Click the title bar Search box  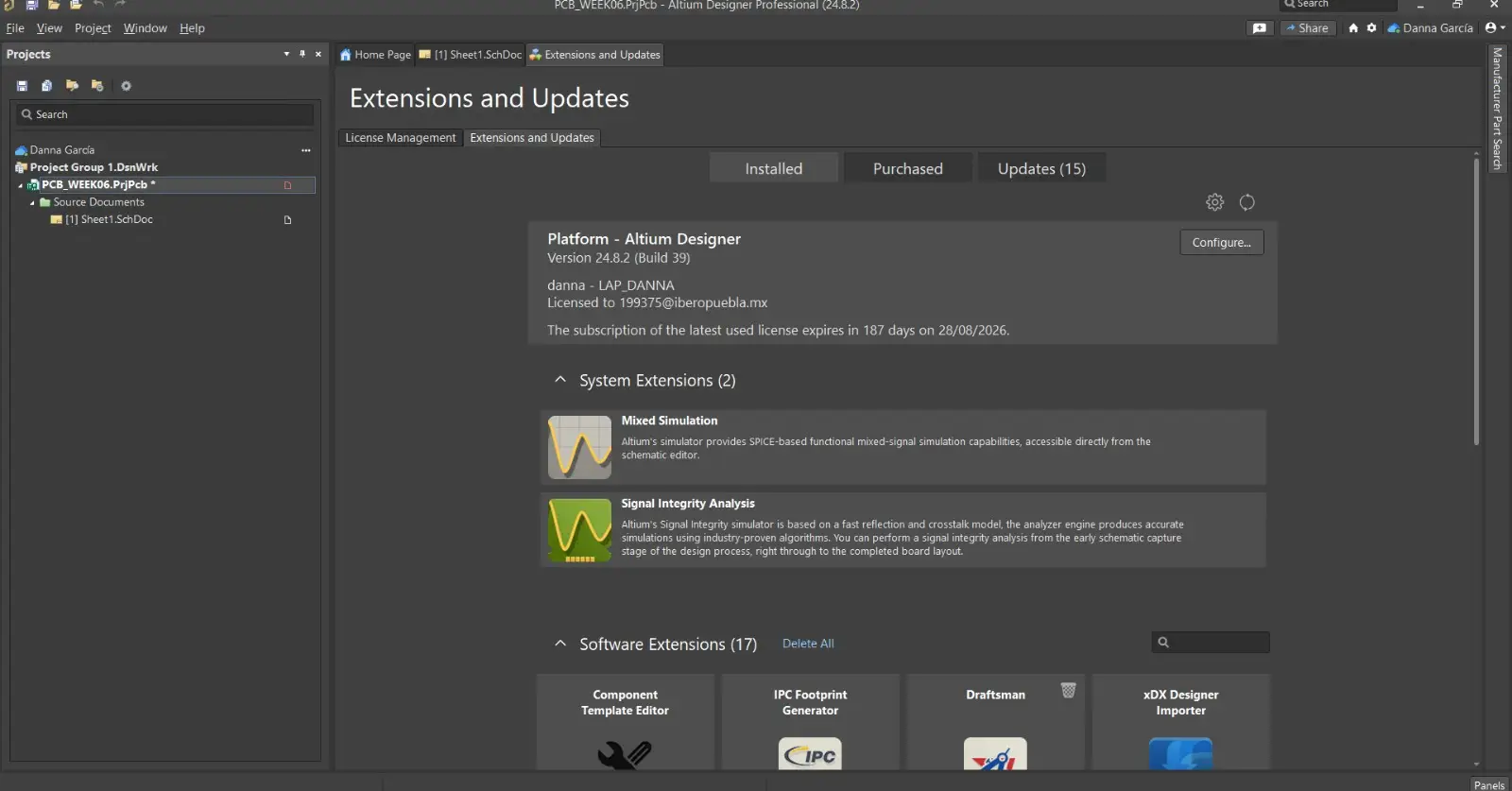tap(1338, 5)
